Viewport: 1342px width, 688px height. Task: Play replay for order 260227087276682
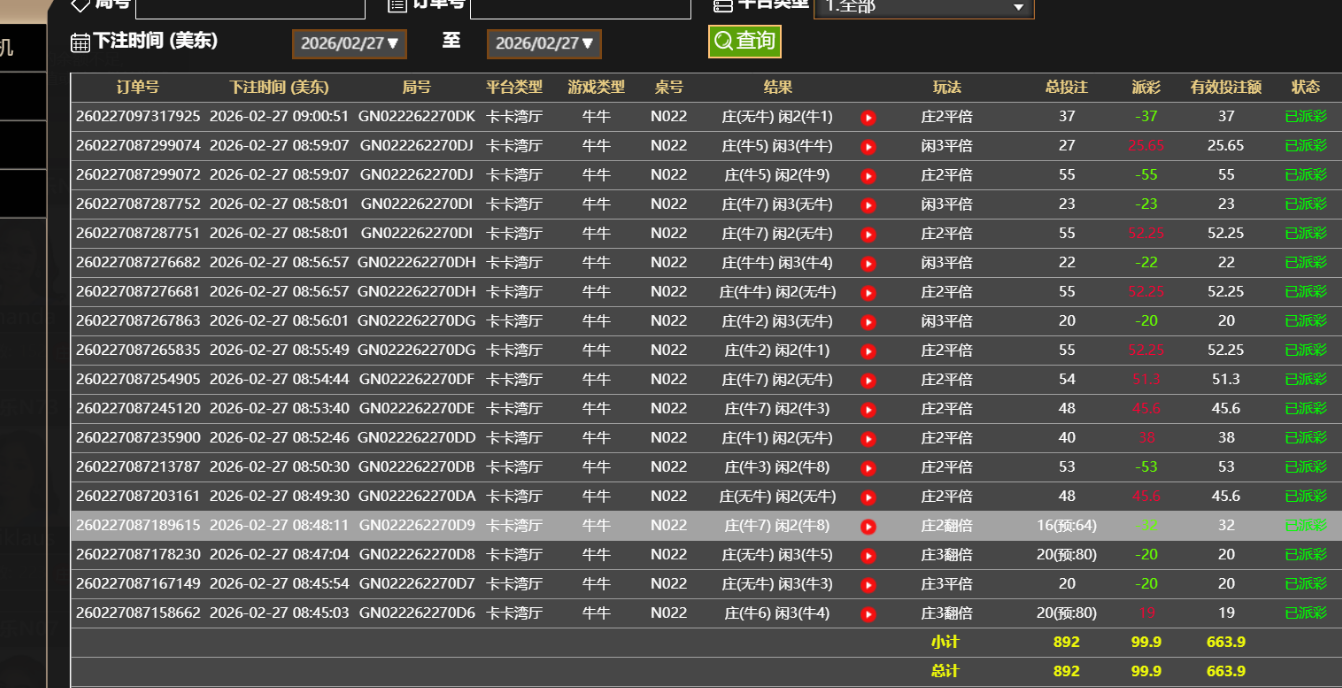point(868,264)
